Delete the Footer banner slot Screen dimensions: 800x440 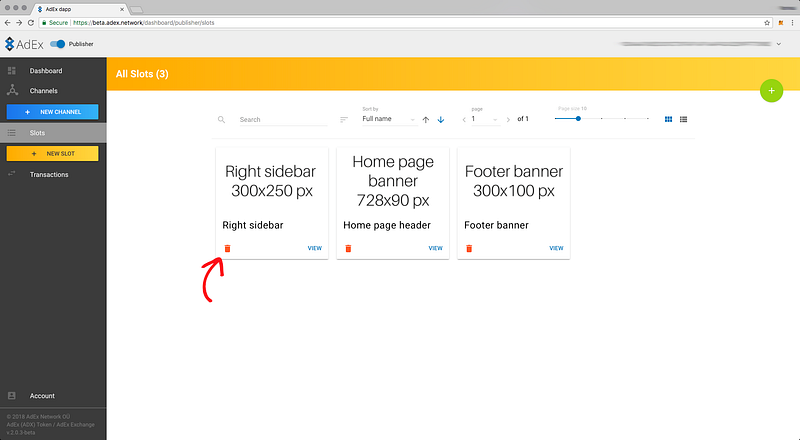click(469, 248)
